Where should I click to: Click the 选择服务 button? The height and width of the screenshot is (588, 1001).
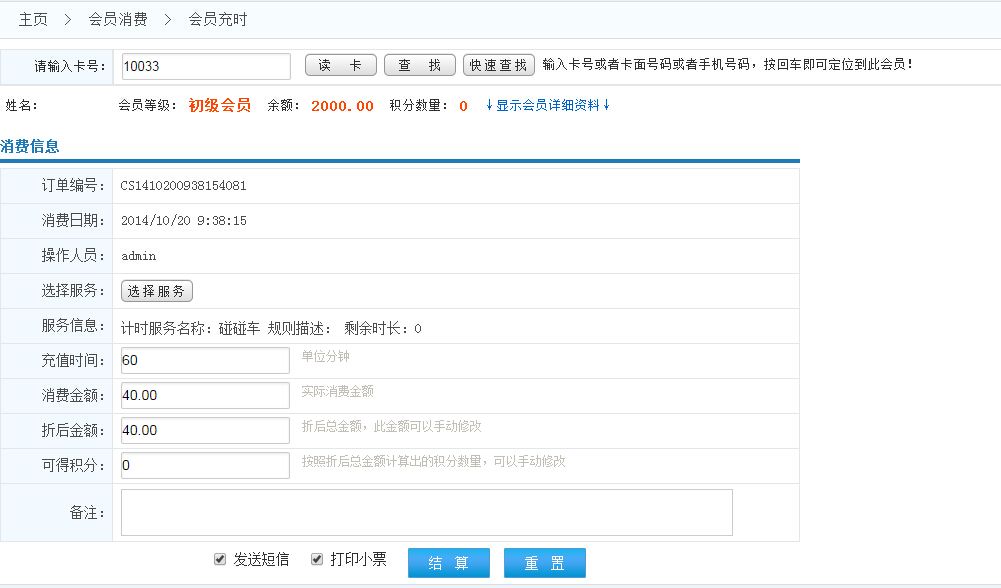(x=157, y=291)
